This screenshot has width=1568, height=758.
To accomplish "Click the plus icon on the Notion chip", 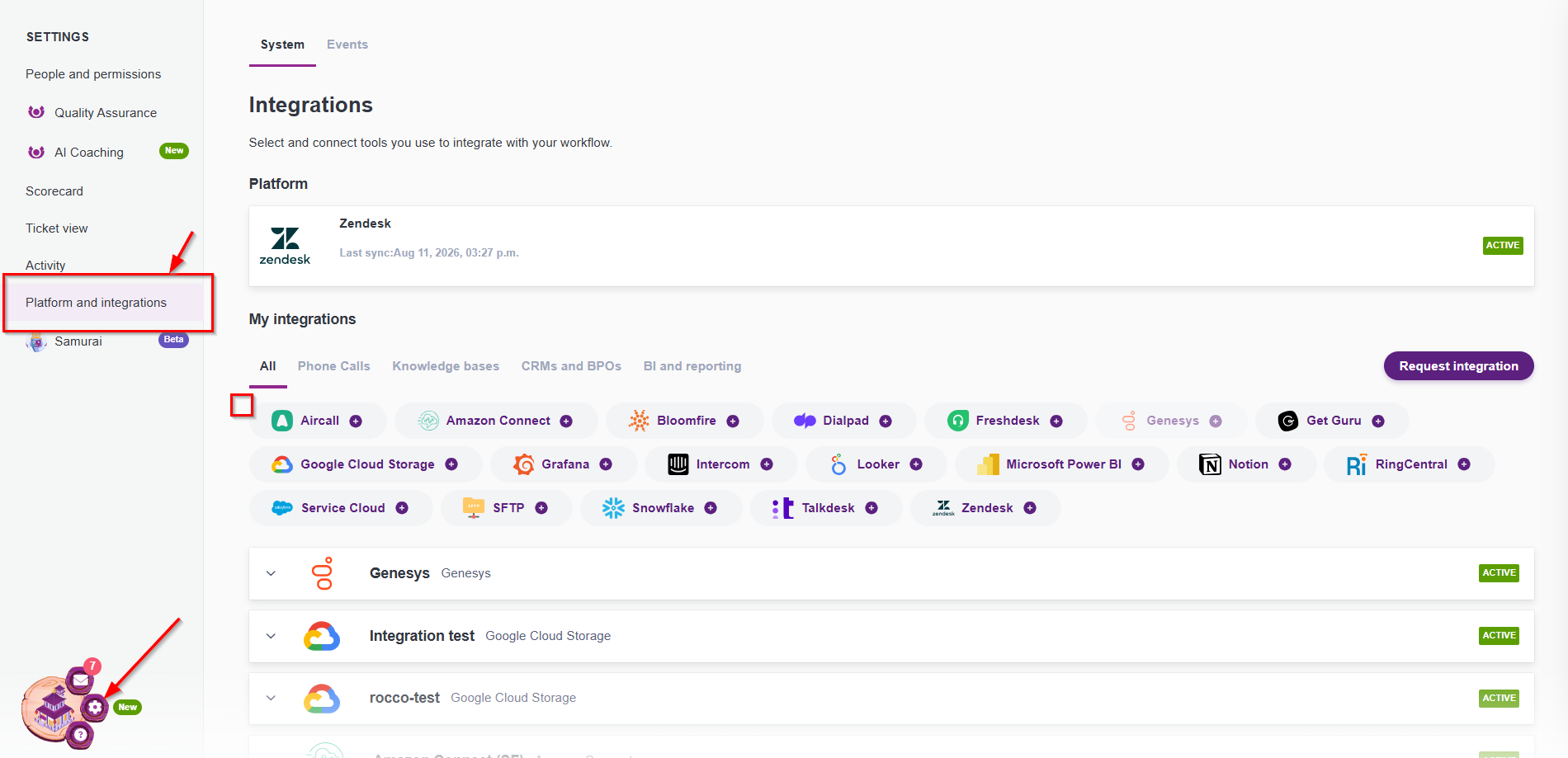I will (x=1285, y=464).
